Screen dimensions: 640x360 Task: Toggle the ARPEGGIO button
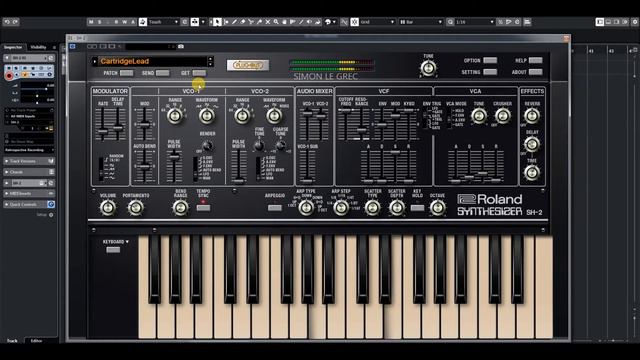click(x=275, y=208)
